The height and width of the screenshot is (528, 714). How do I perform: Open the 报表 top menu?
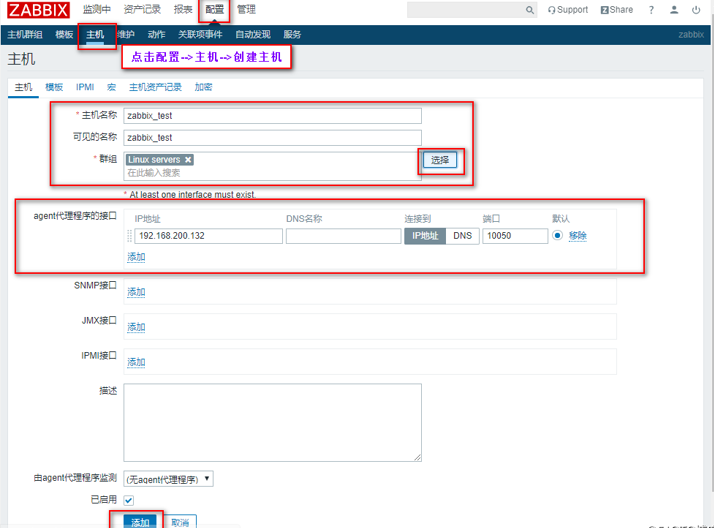tap(183, 10)
